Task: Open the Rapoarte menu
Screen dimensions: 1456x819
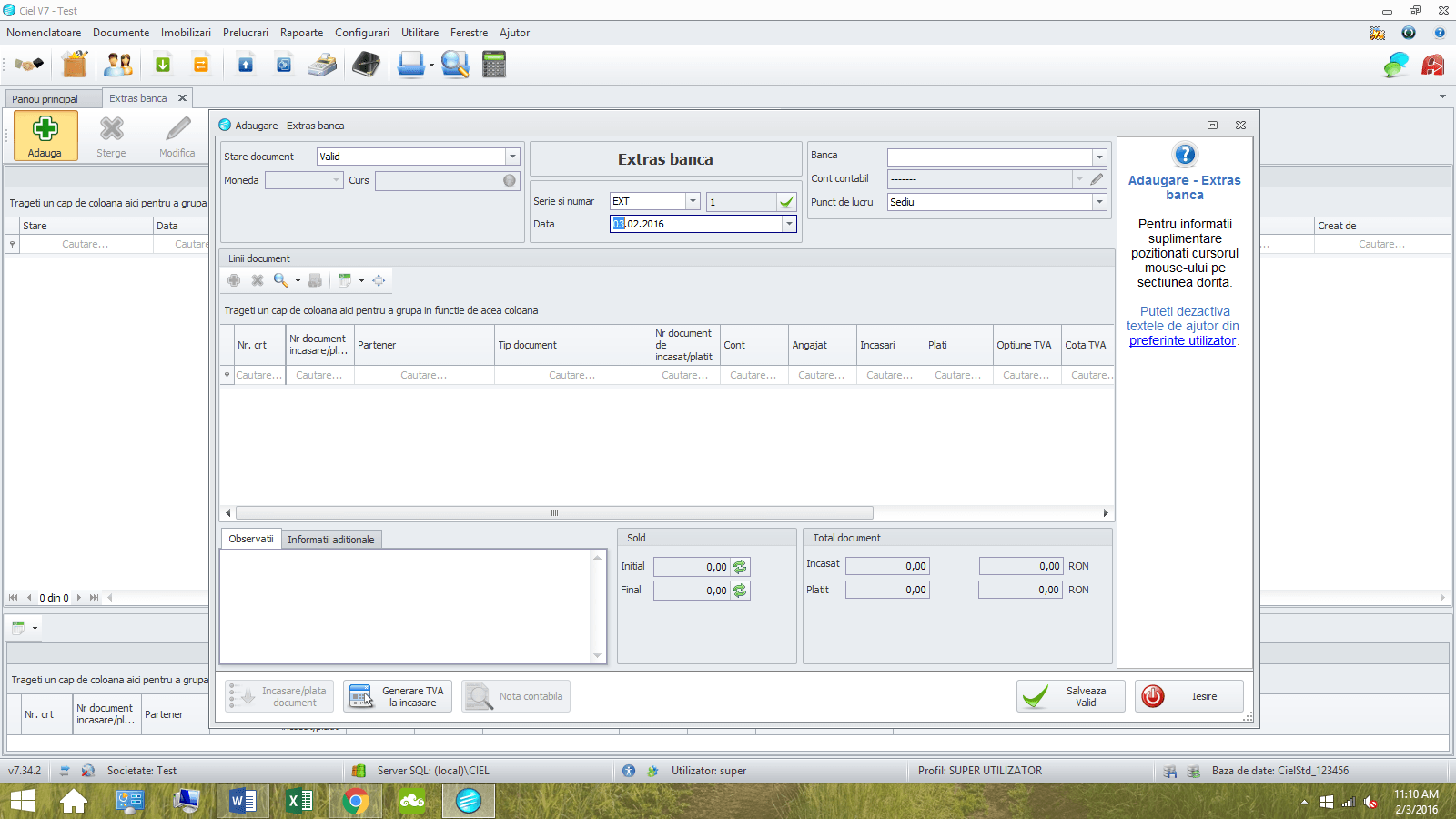Action: point(301,33)
